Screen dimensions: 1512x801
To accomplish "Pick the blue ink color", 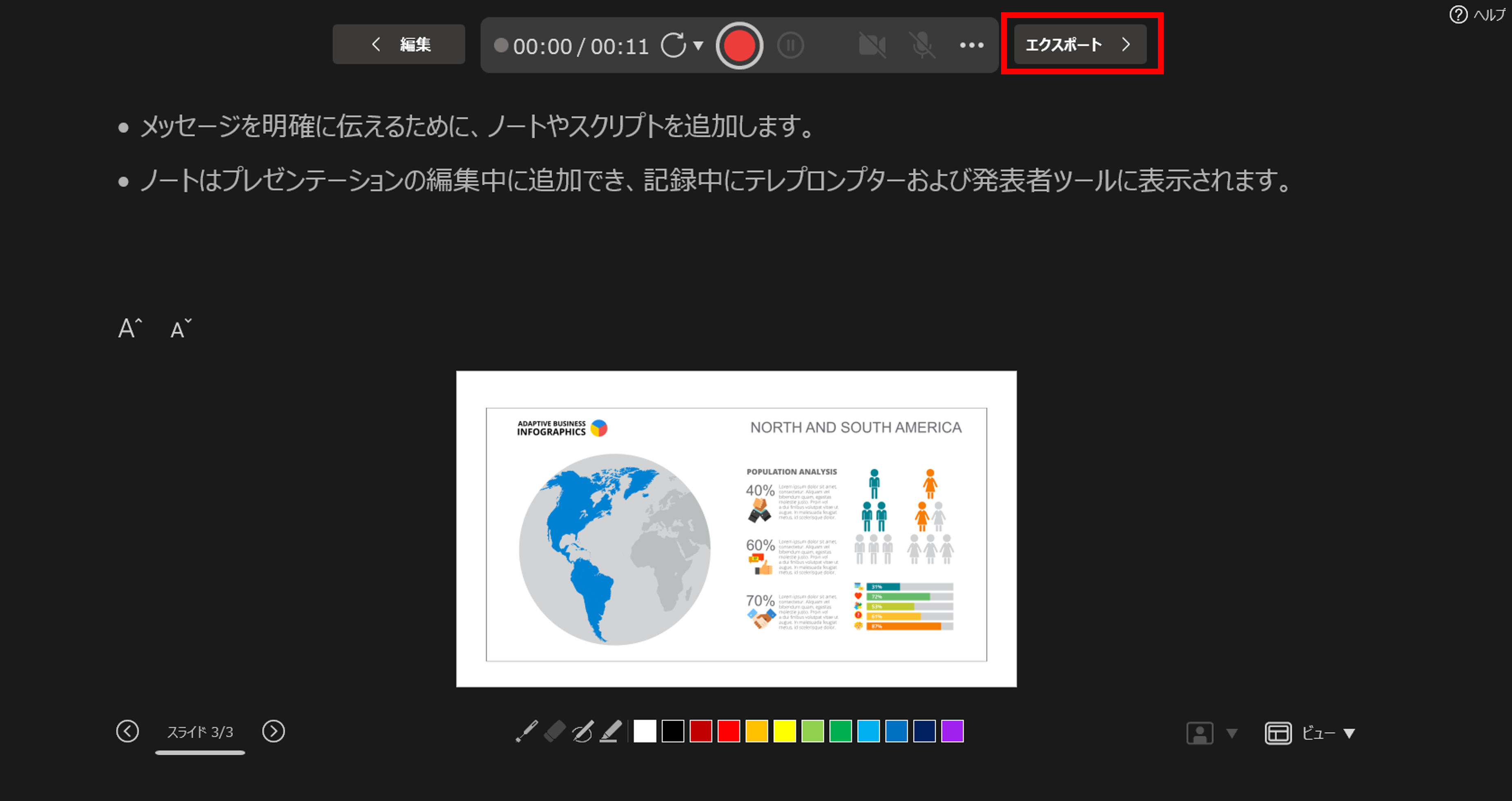I will tap(896, 731).
